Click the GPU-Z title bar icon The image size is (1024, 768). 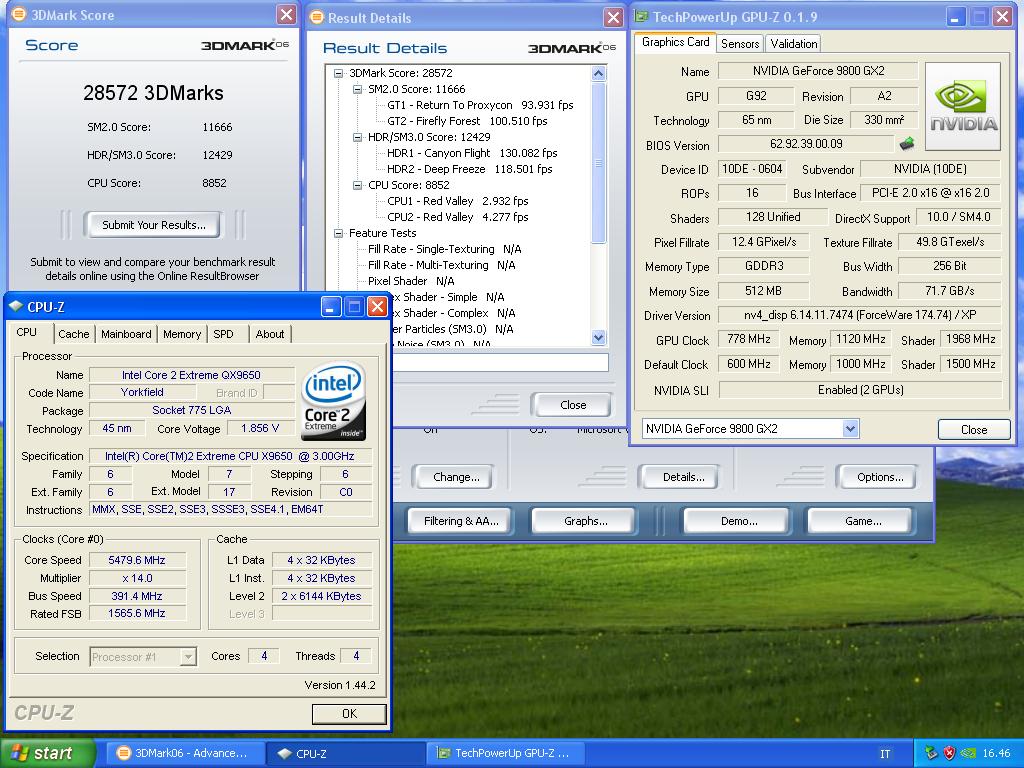click(x=642, y=17)
